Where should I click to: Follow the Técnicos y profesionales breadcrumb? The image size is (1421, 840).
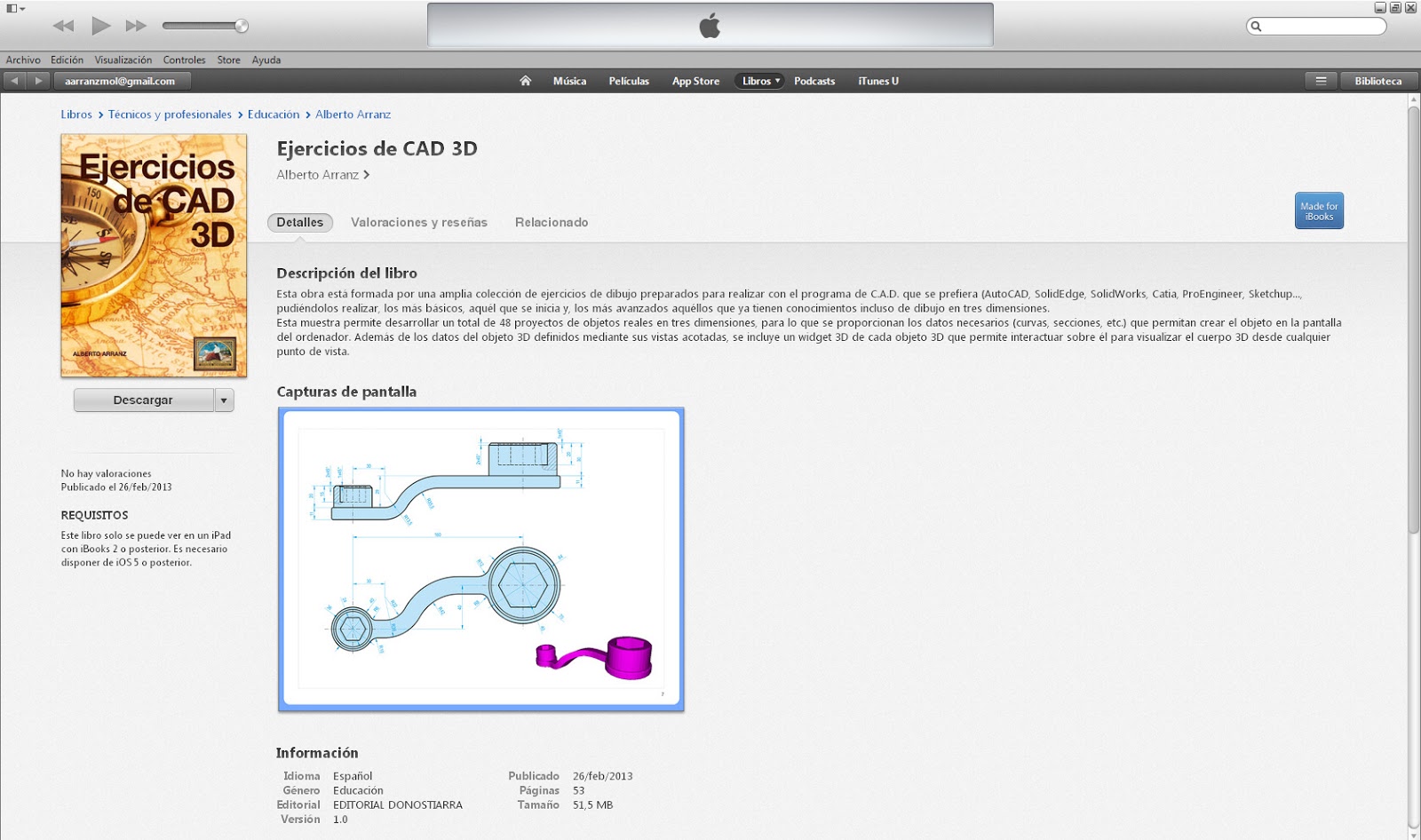point(170,115)
